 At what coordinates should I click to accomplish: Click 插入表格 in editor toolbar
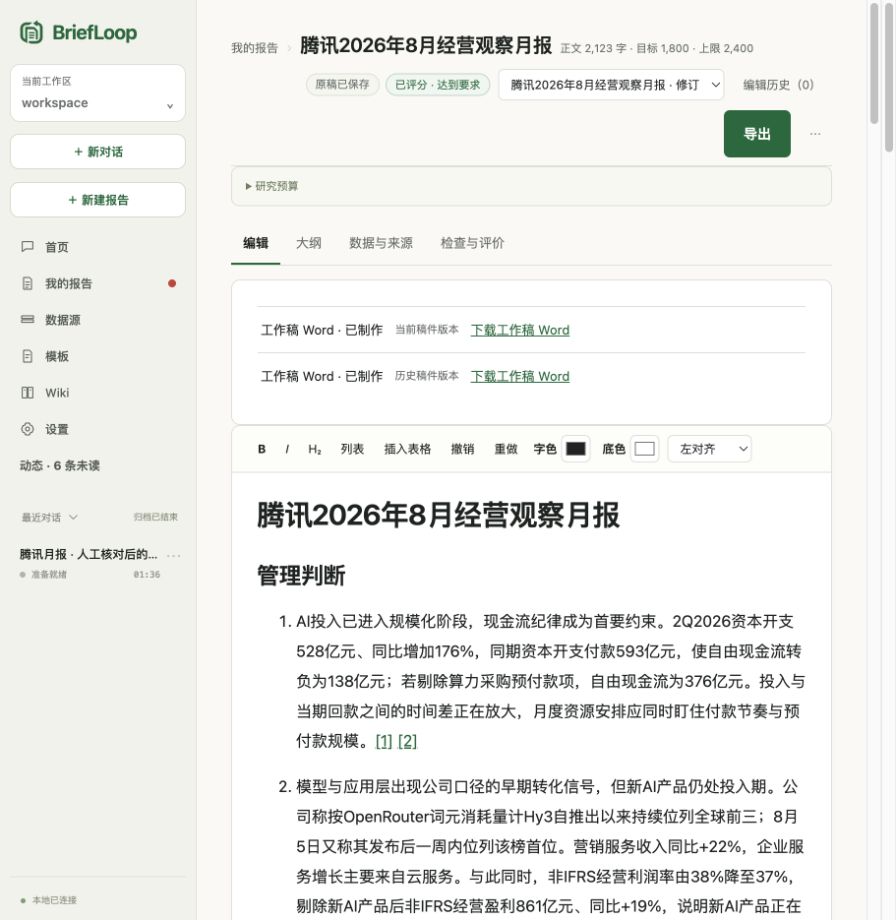click(407, 449)
